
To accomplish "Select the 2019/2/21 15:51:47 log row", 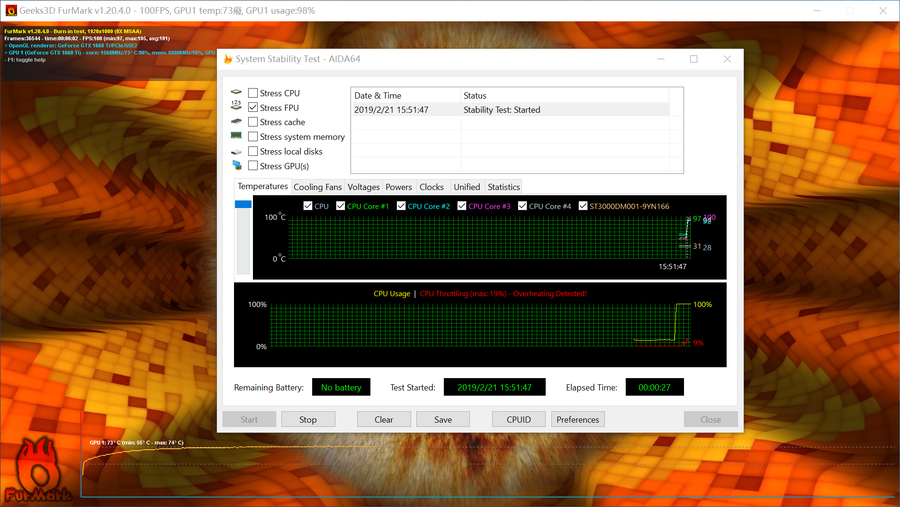I will point(510,110).
